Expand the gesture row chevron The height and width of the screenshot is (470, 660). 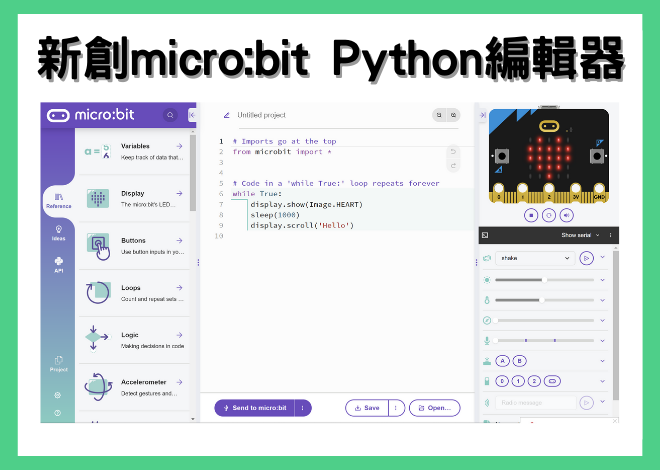point(603,257)
